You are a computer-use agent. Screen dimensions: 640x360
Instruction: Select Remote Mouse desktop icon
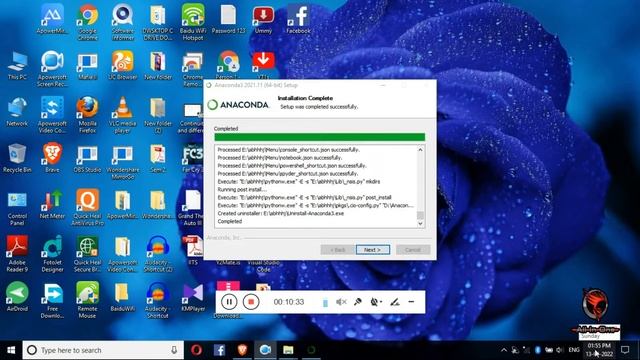[87, 300]
